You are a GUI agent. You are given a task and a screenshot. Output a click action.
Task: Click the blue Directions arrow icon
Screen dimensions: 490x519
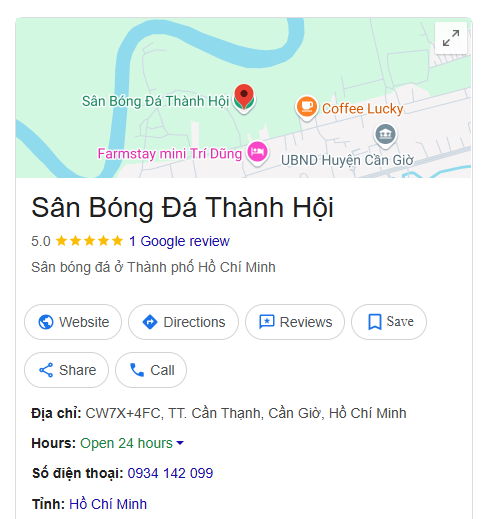[150, 322]
